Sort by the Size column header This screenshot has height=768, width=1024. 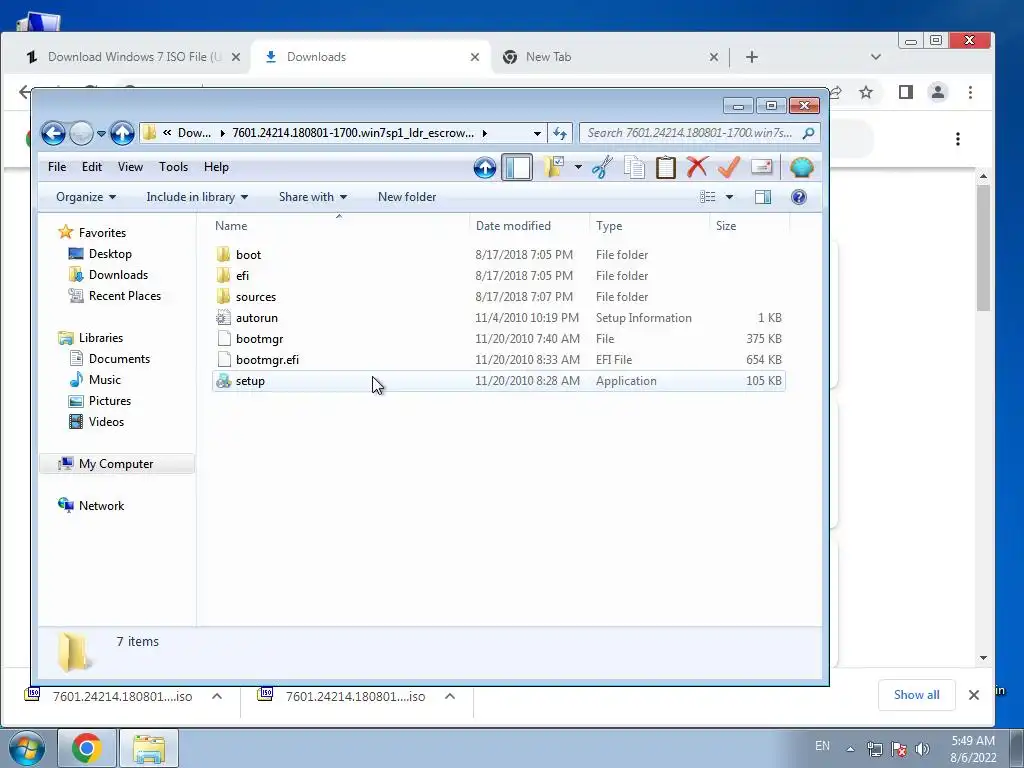(x=750, y=226)
